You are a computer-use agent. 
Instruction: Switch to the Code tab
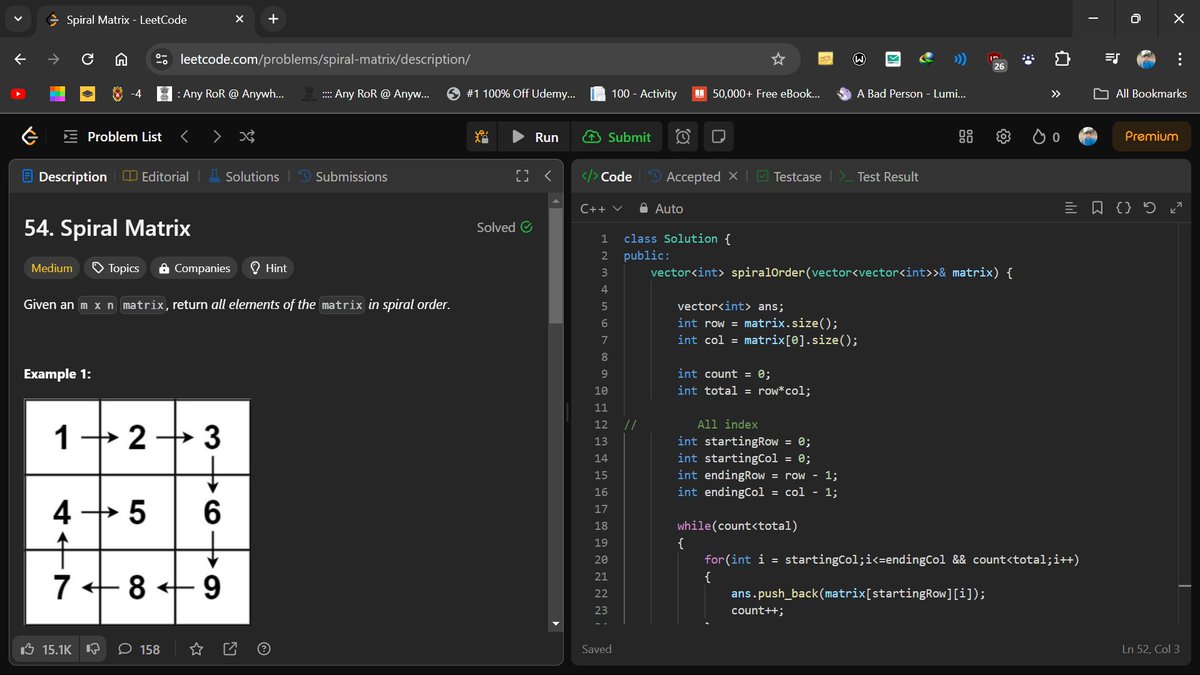(606, 176)
